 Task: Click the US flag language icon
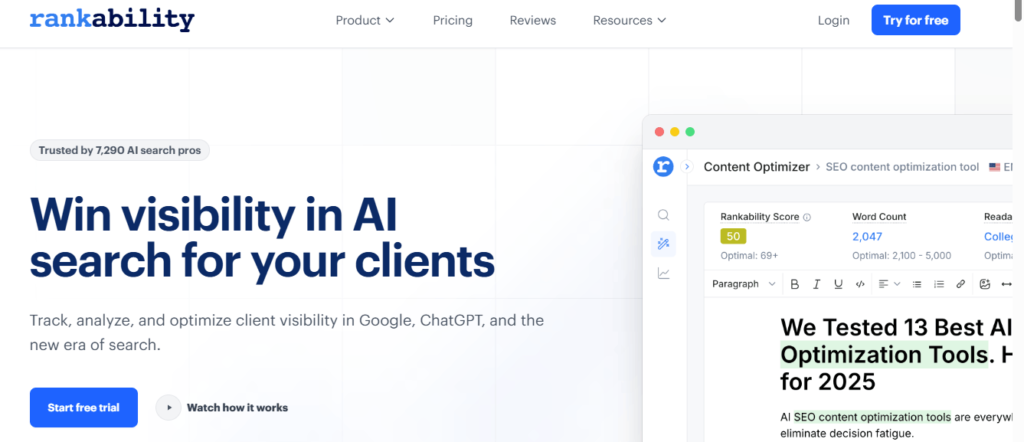[x=995, y=167]
